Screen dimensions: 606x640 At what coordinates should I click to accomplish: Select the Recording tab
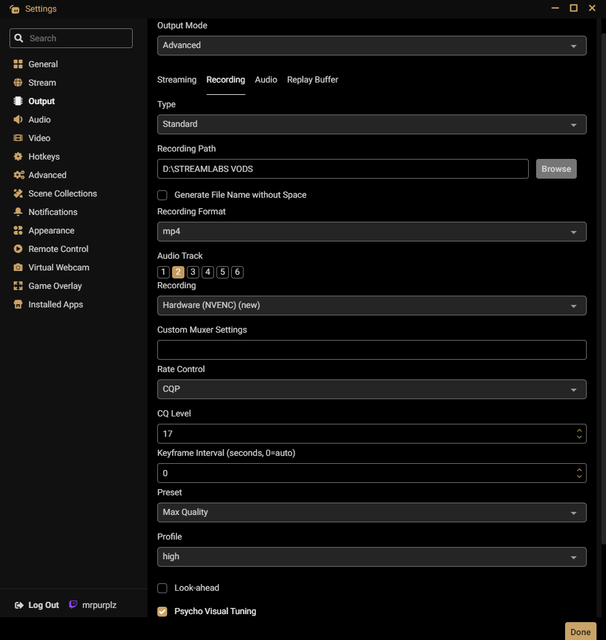click(x=226, y=80)
